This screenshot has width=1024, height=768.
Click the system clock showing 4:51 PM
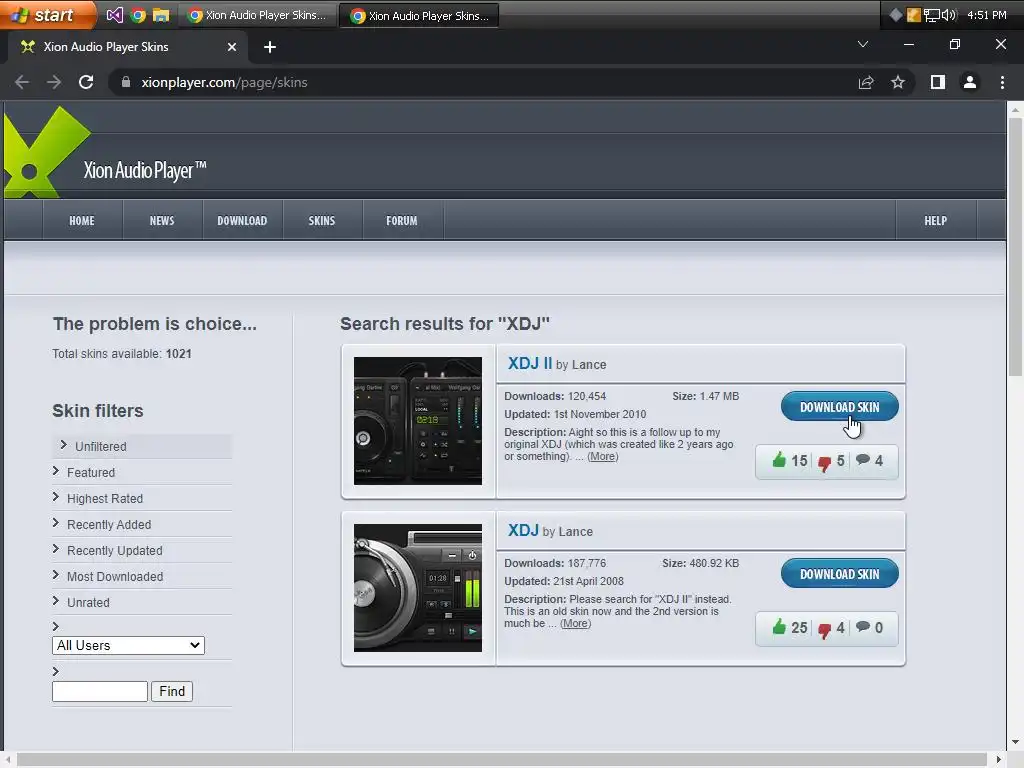(x=986, y=15)
